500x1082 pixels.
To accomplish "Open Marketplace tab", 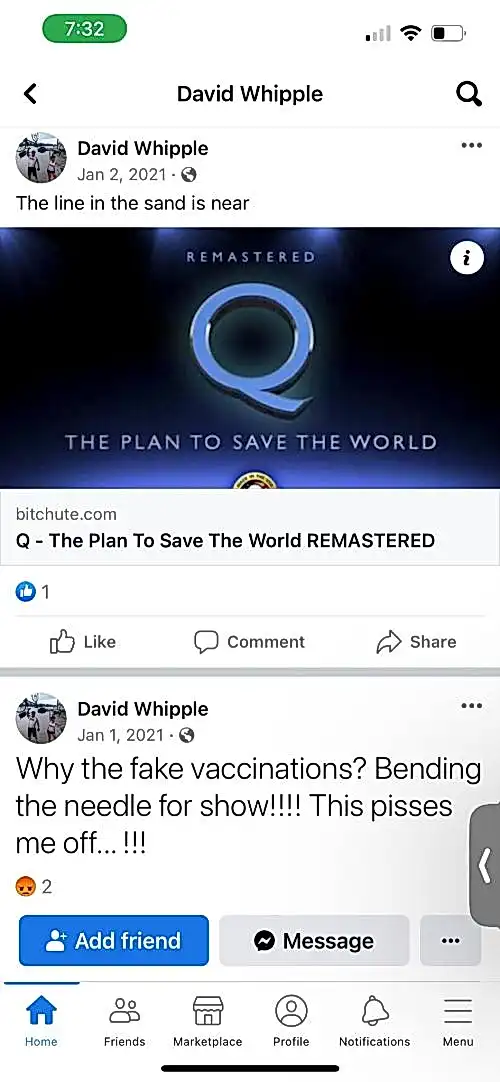I will point(208,1022).
